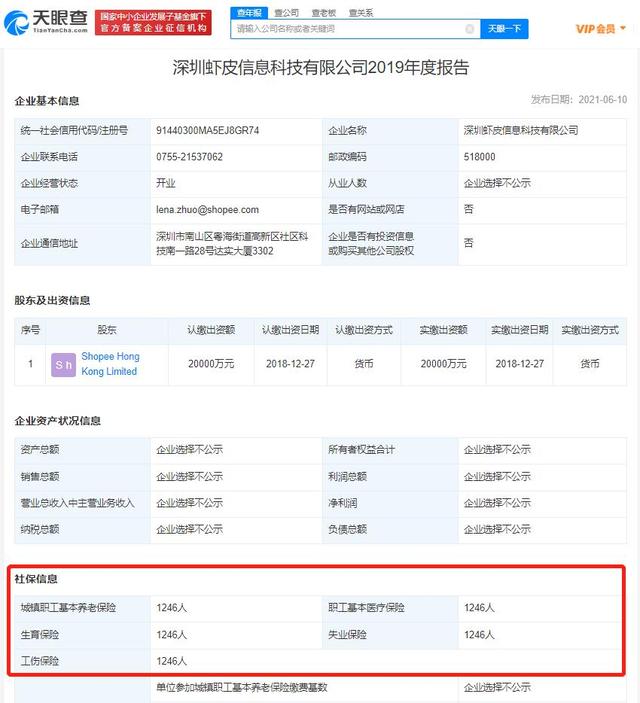Click the 失业保险 label
Viewport: 640px width, 703px height.
[x=347, y=635]
